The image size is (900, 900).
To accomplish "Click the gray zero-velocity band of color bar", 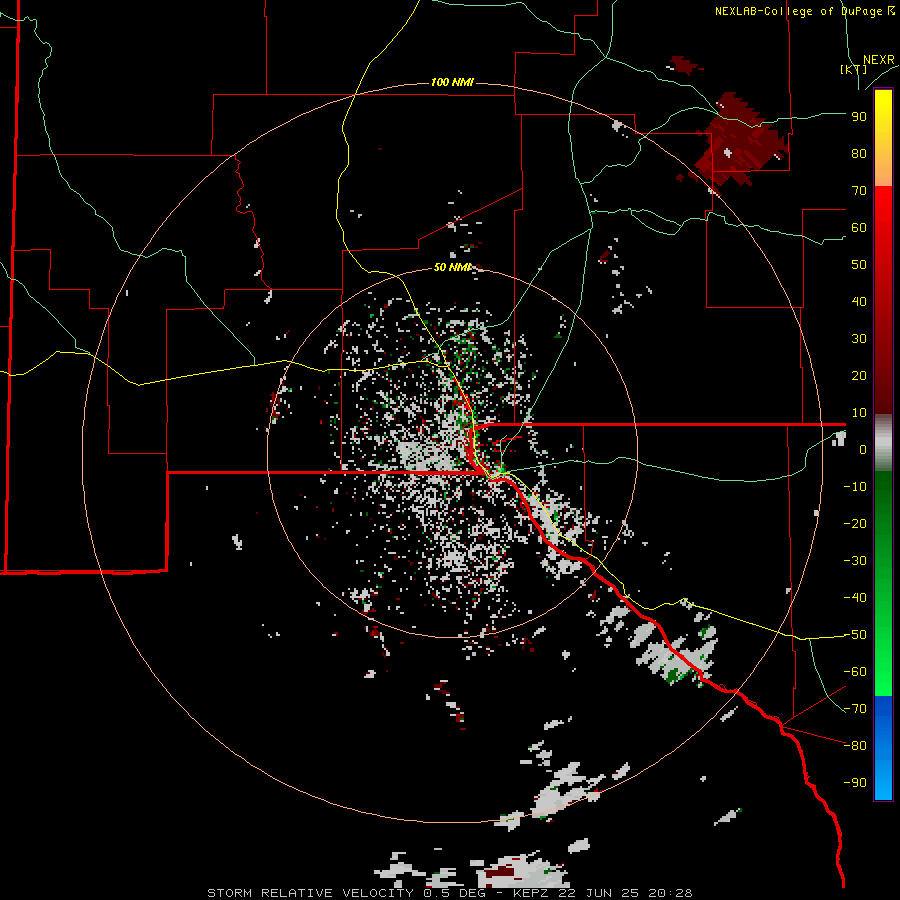I will click(x=883, y=443).
